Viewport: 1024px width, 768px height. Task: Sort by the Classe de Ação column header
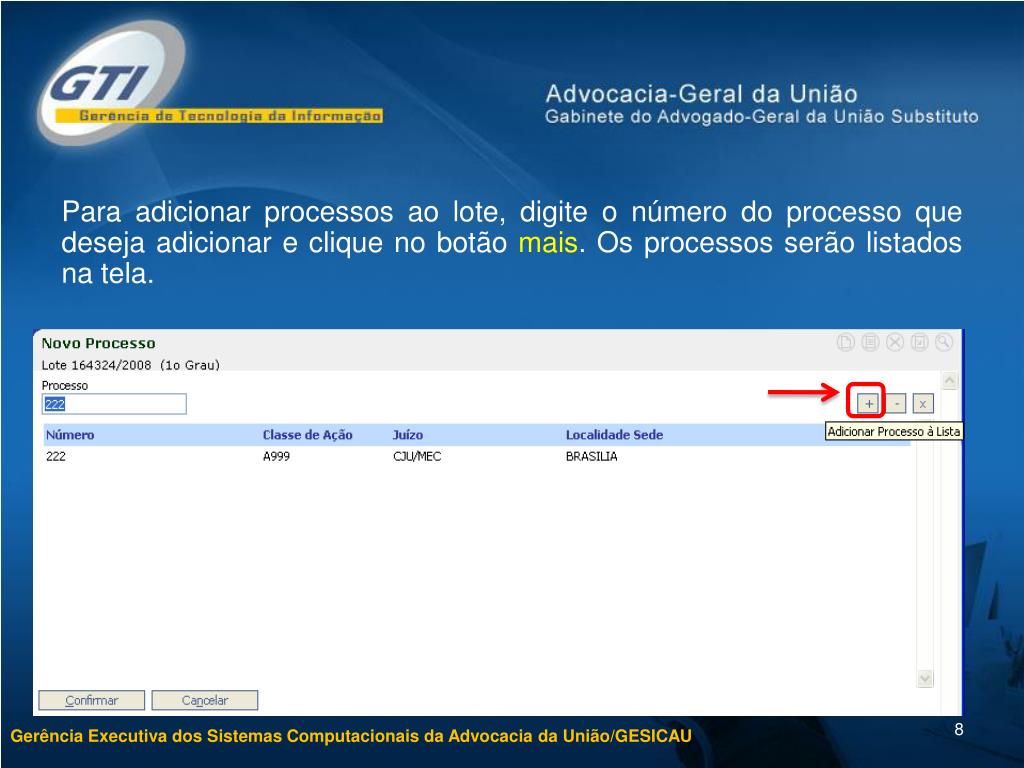tap(308, 435)
